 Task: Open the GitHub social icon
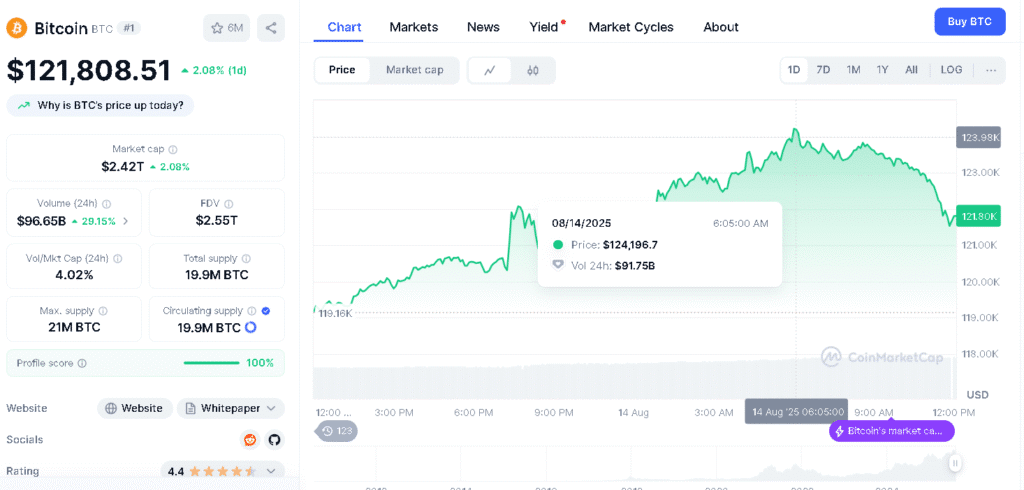click(274, 440)
